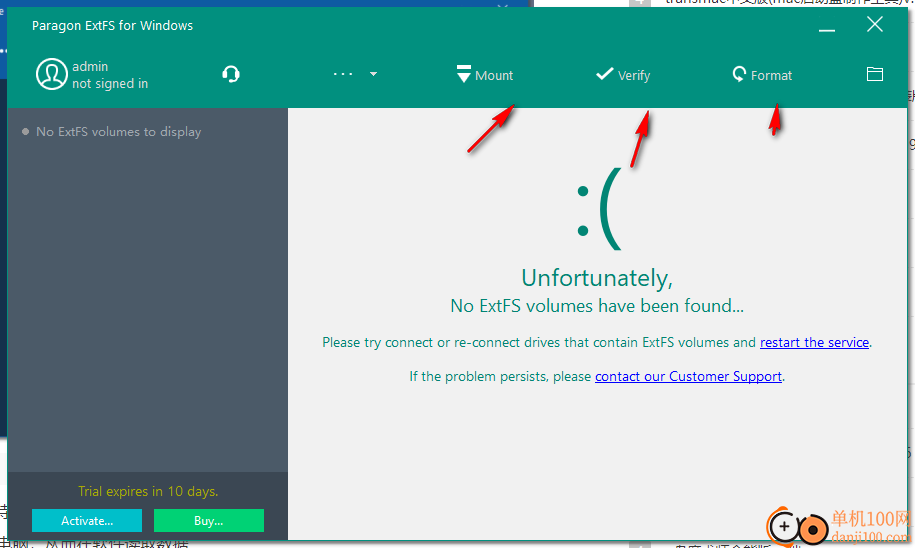Click the 'not signed in' account text
915x548 pixels.
tap(110, 83)
